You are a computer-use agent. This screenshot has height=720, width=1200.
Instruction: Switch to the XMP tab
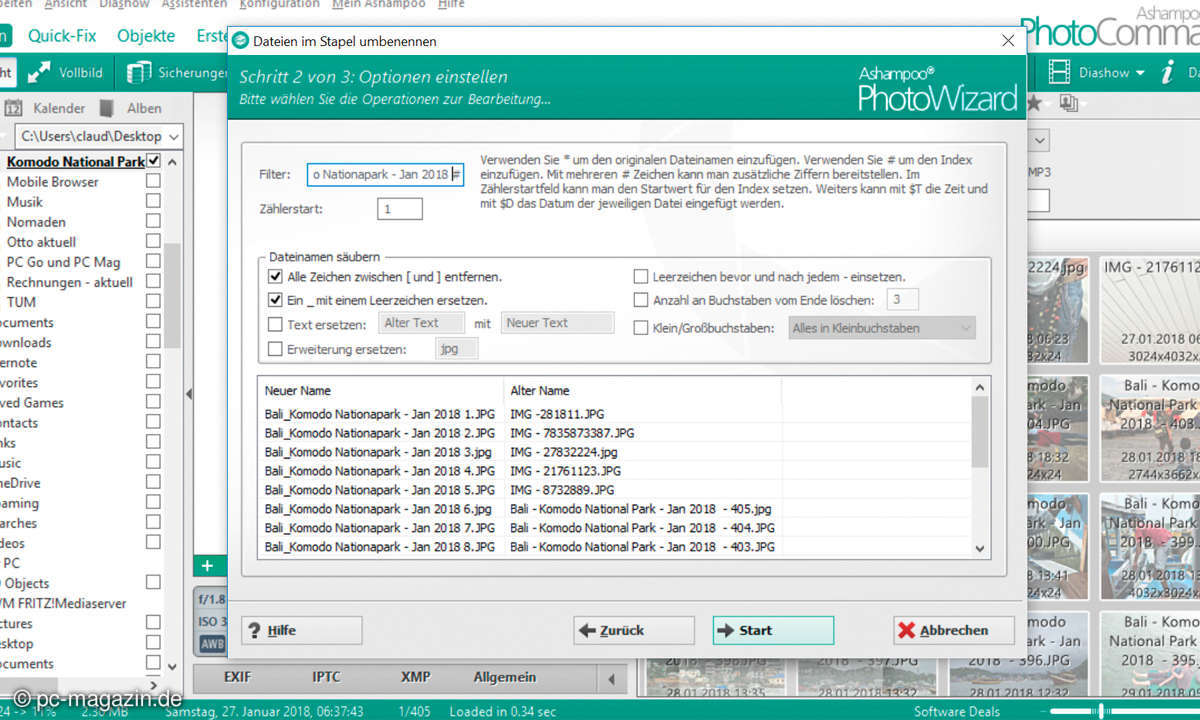[416, 678]
